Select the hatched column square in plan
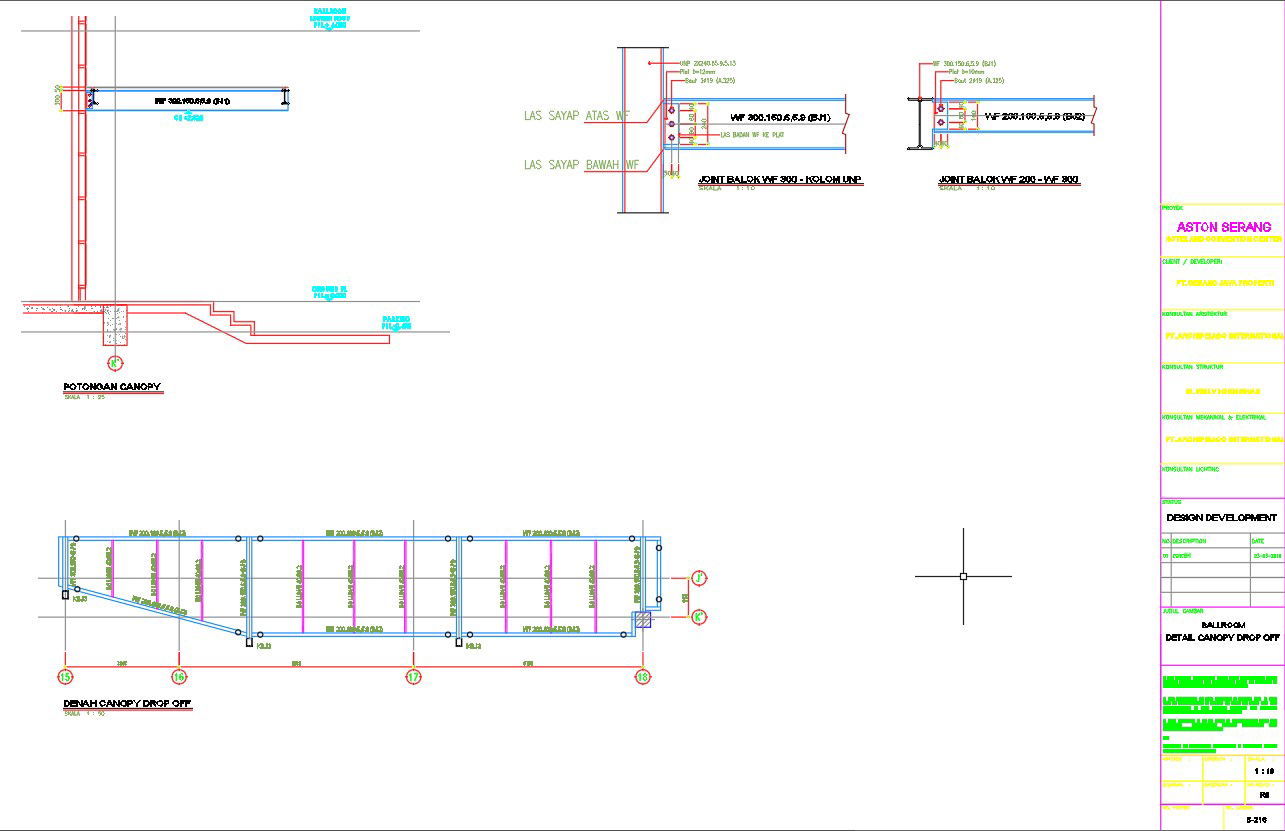 tap(643, 620)
